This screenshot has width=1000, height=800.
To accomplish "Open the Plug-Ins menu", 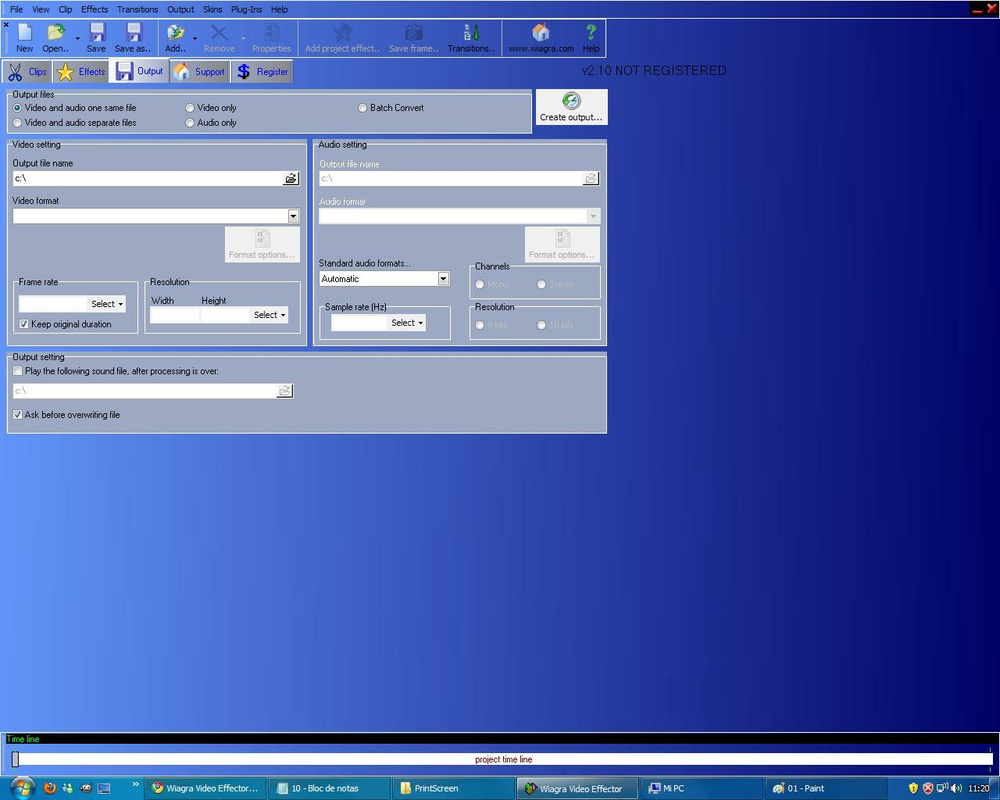I will pyautogui.click(x=246, y=10).
